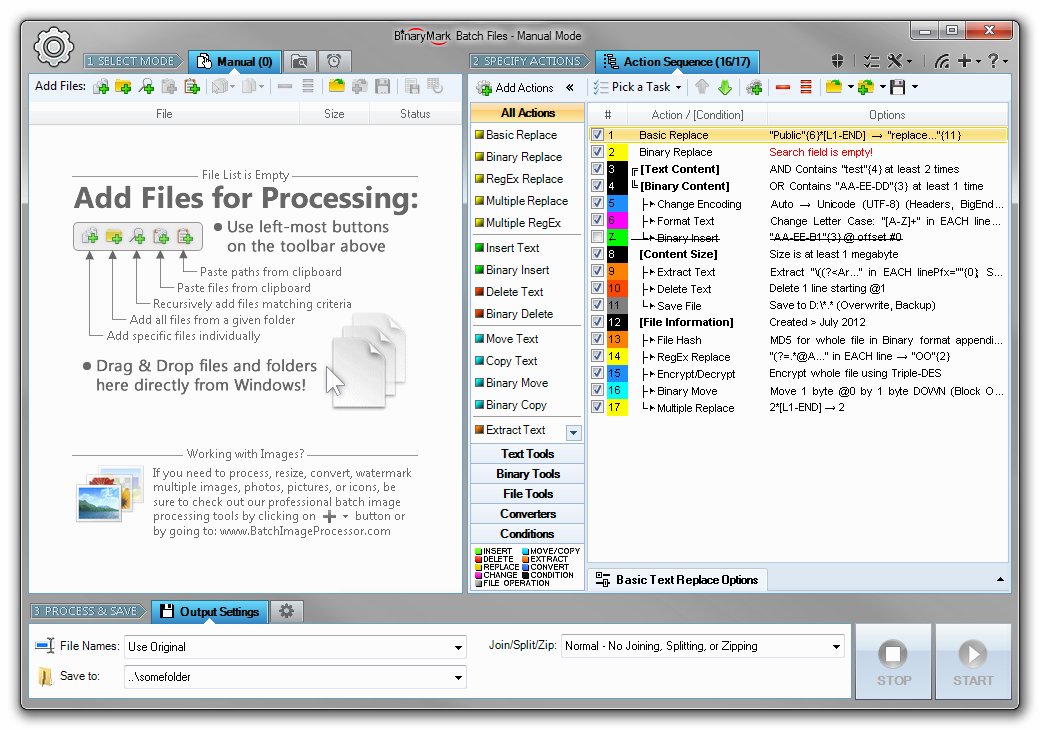Move selected action down with green arrow
Image resolution: width=1040 pixels, height=730 pixels.
coord(725,87)
